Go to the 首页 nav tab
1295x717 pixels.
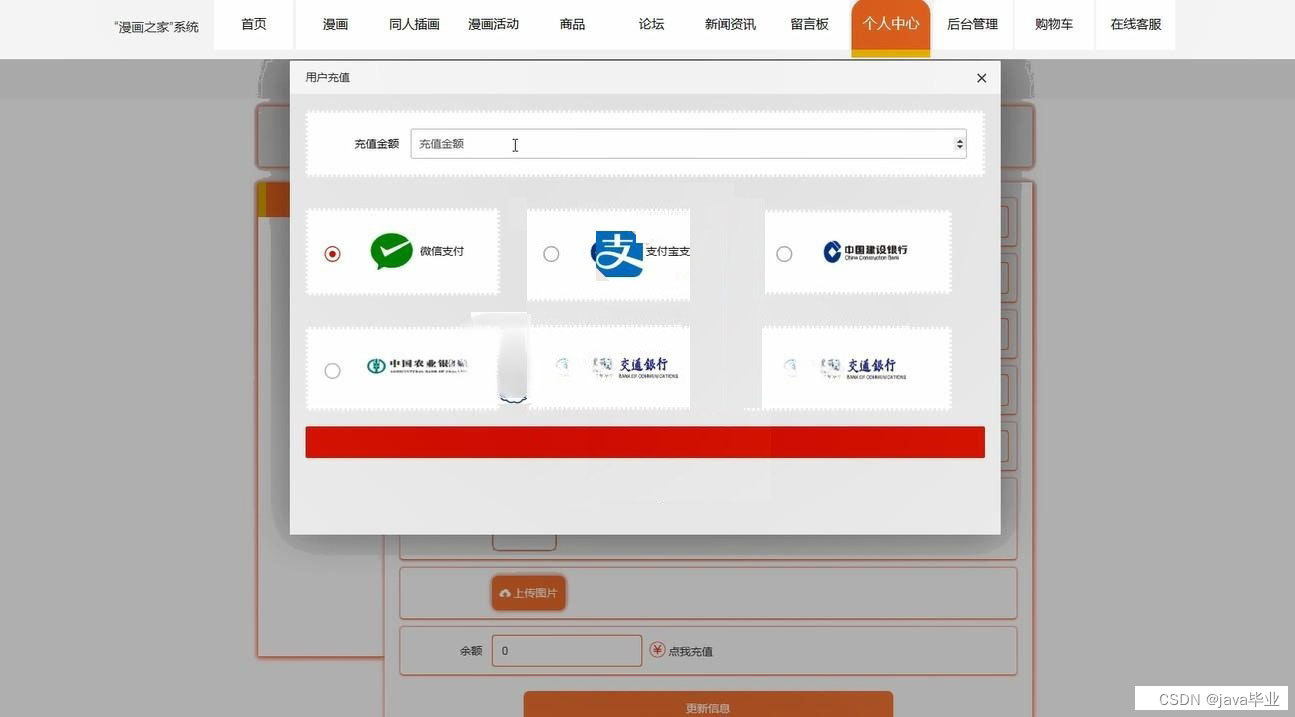254,24
